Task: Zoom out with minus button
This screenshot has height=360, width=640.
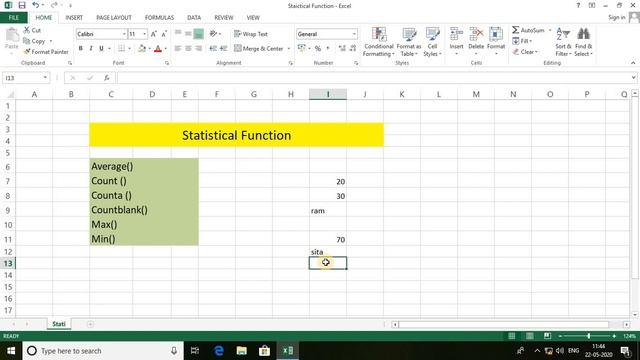Action: 560,336
